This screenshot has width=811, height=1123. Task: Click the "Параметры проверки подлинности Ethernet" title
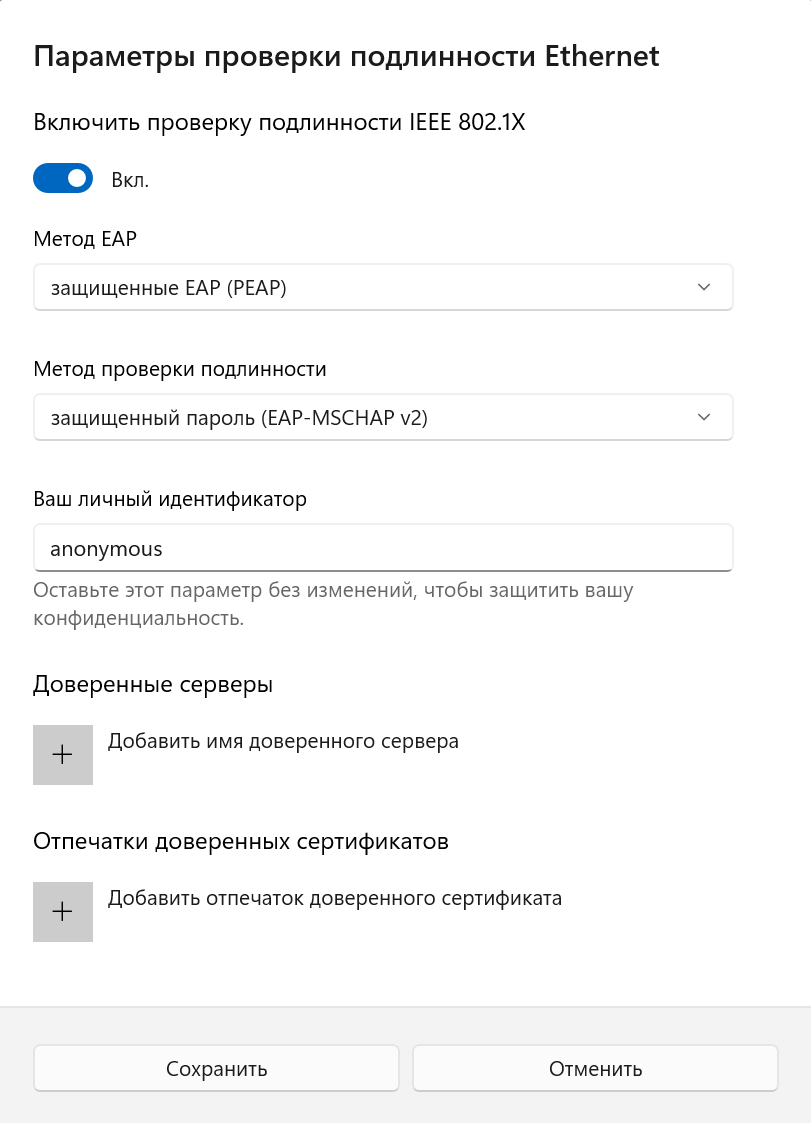(x=346, y=56)
